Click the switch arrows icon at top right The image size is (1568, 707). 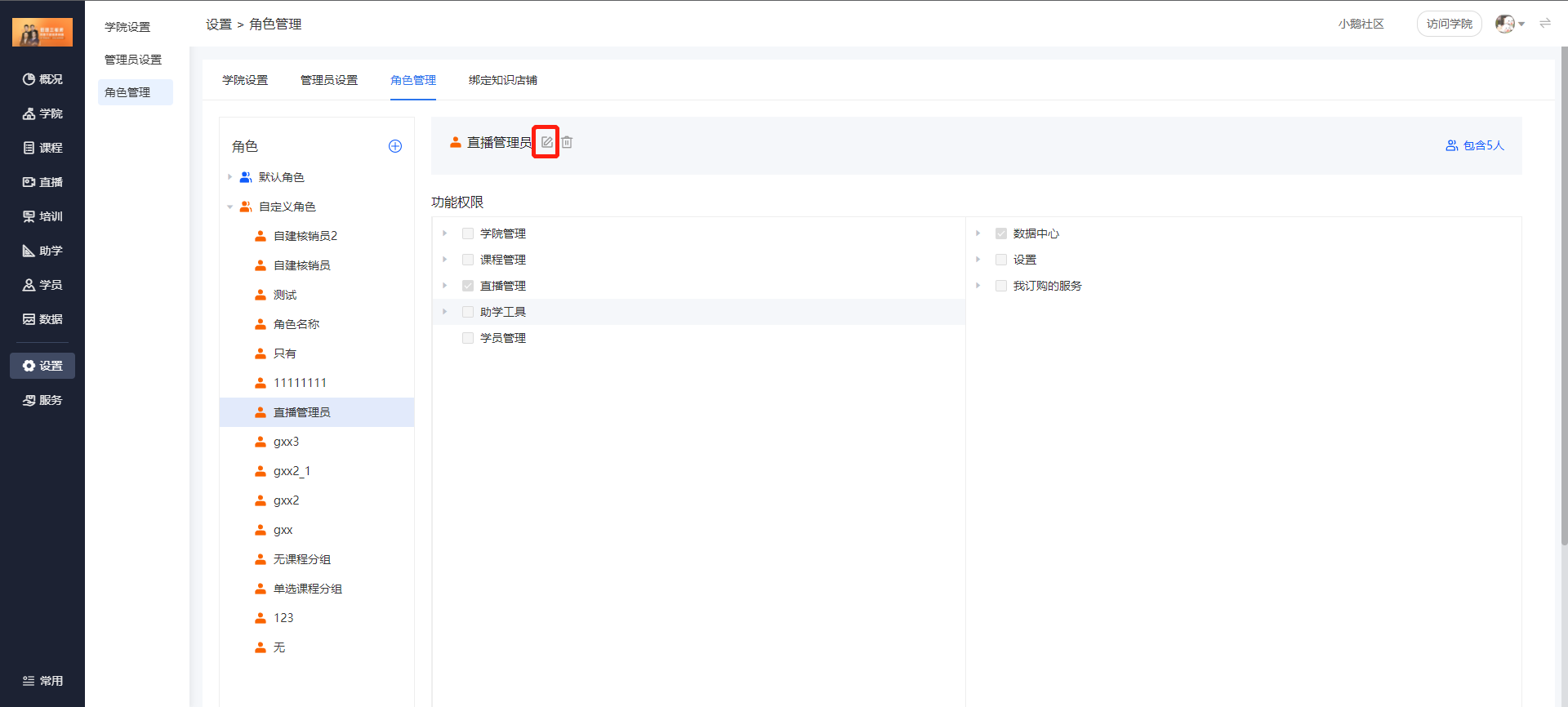[1544, 24]
